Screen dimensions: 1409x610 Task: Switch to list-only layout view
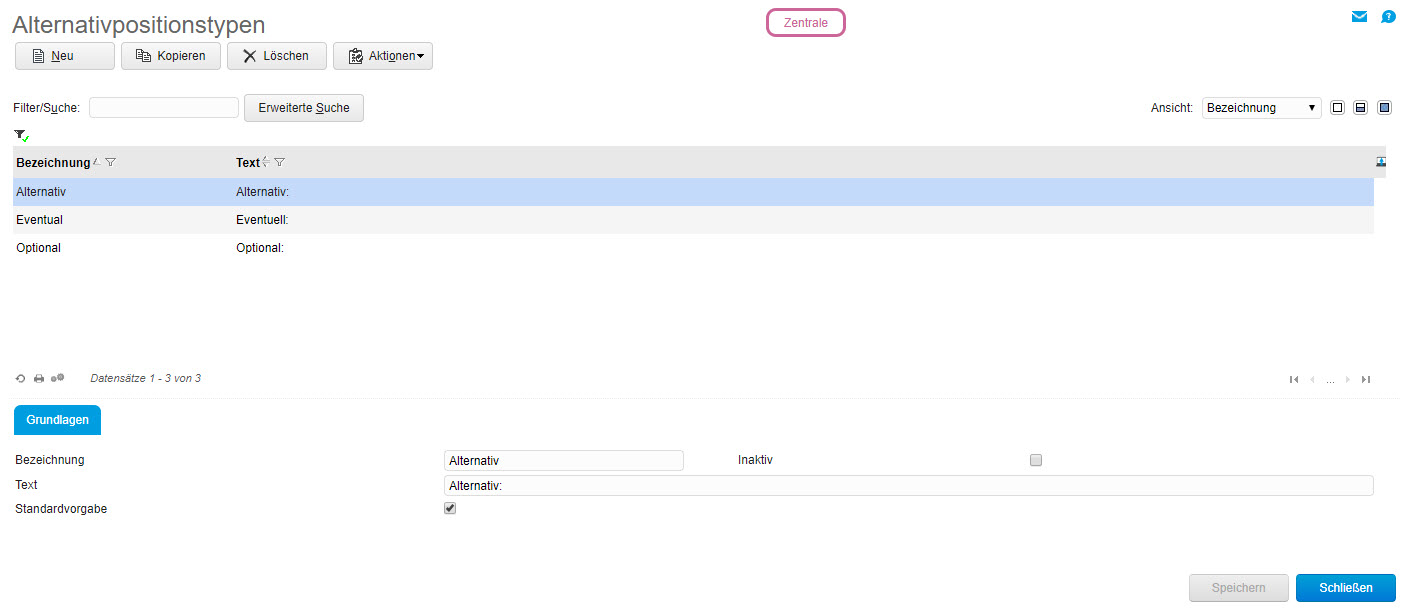[x=1337, y=108]
